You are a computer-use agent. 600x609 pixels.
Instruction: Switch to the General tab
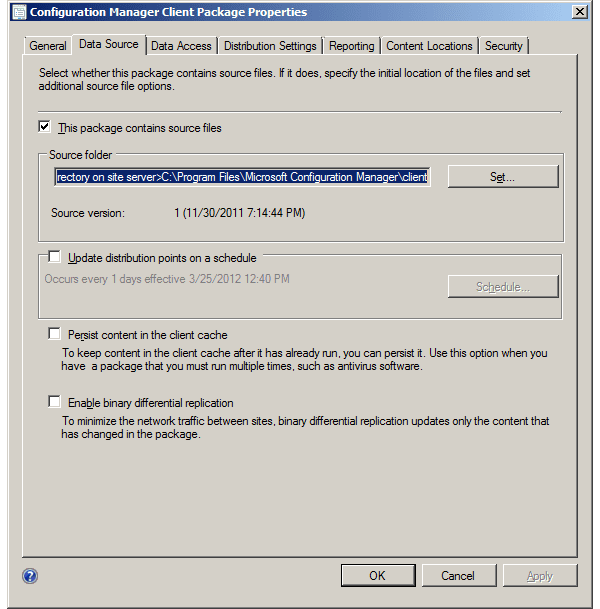48,46
